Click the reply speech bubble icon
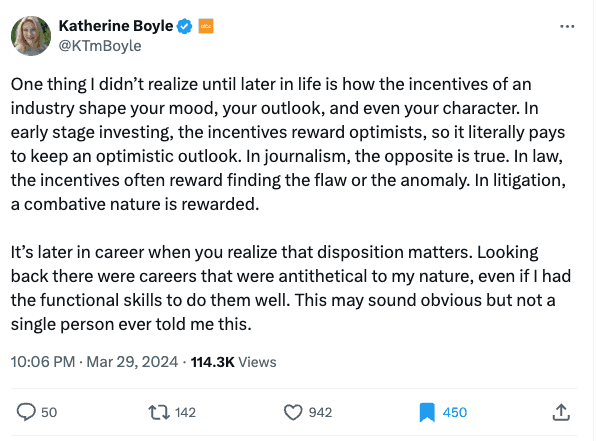 [x=26, y=412]
